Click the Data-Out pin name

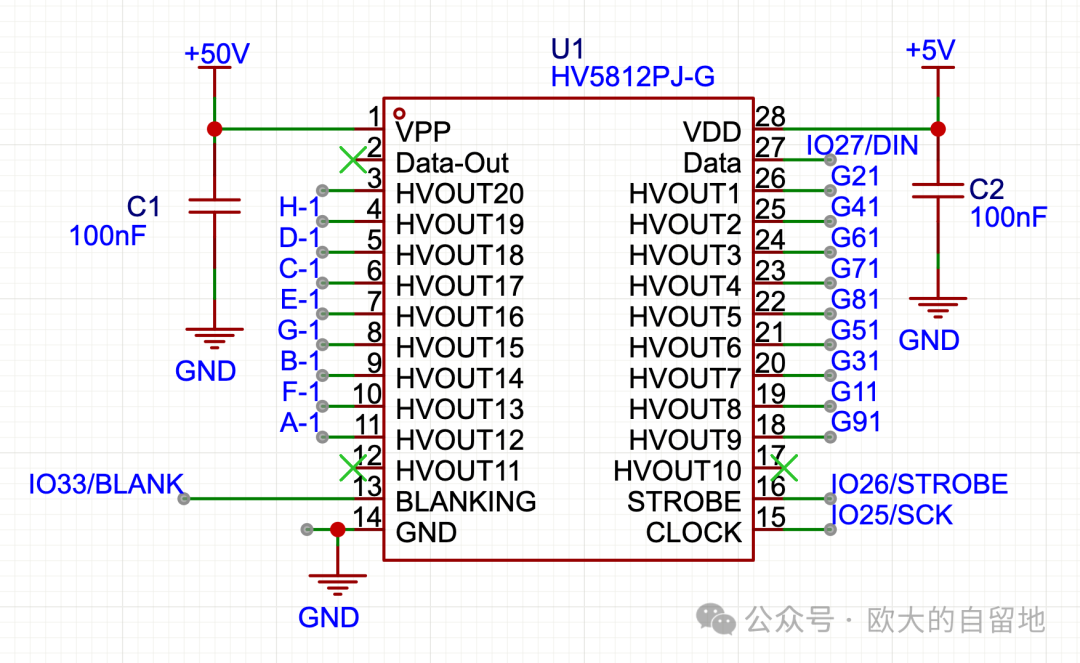pyautogui.click(x=453, y=162)
